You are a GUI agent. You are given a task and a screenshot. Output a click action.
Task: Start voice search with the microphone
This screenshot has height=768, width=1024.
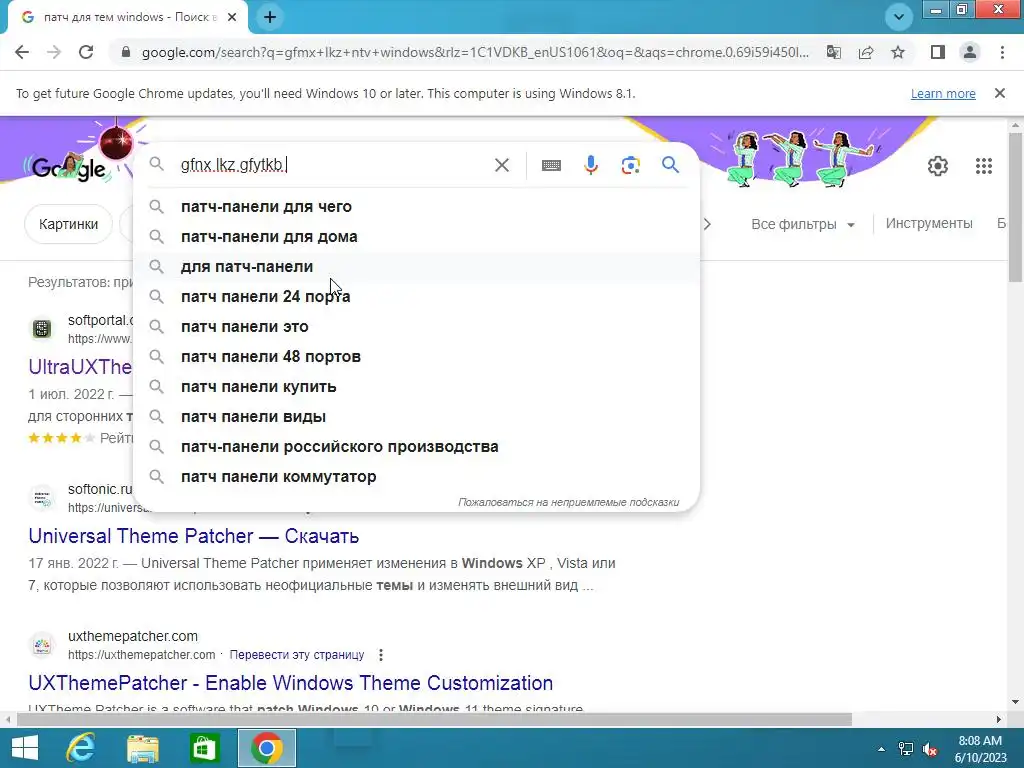coord(590,165)
